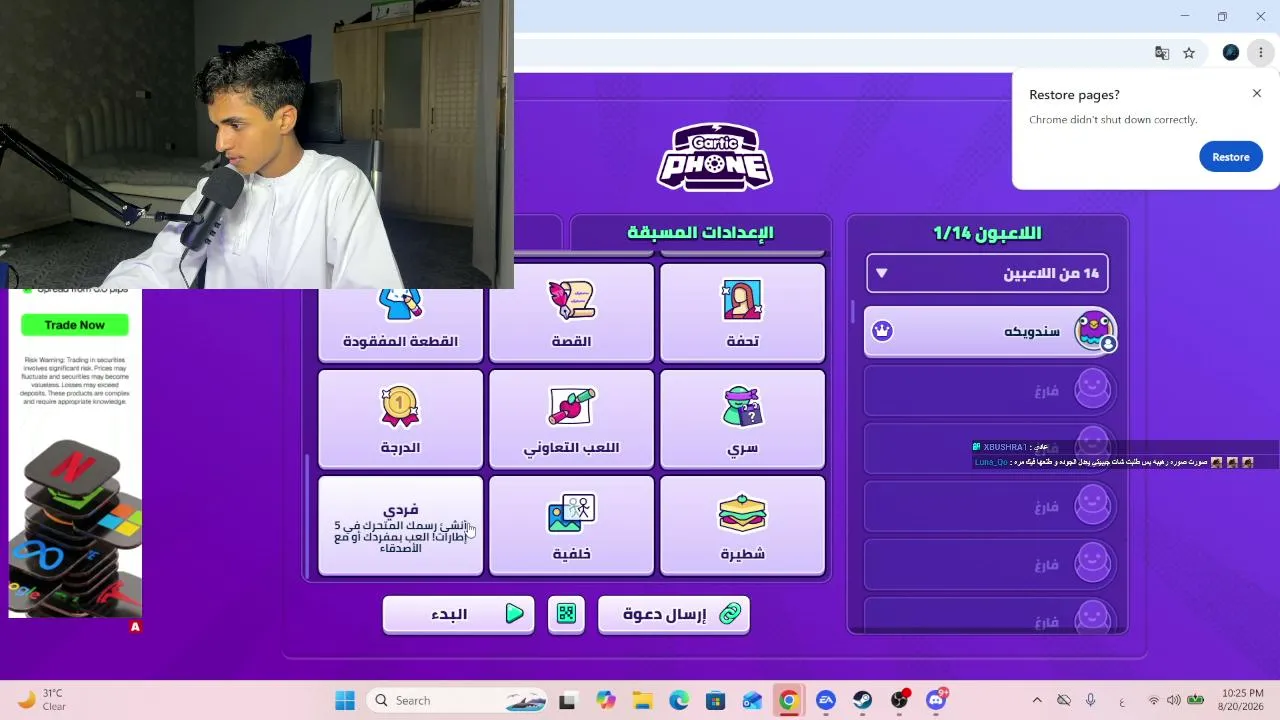Click the players list scrollbar
The height and width of the screenshot is (720, 1280).
click(852, 312)
